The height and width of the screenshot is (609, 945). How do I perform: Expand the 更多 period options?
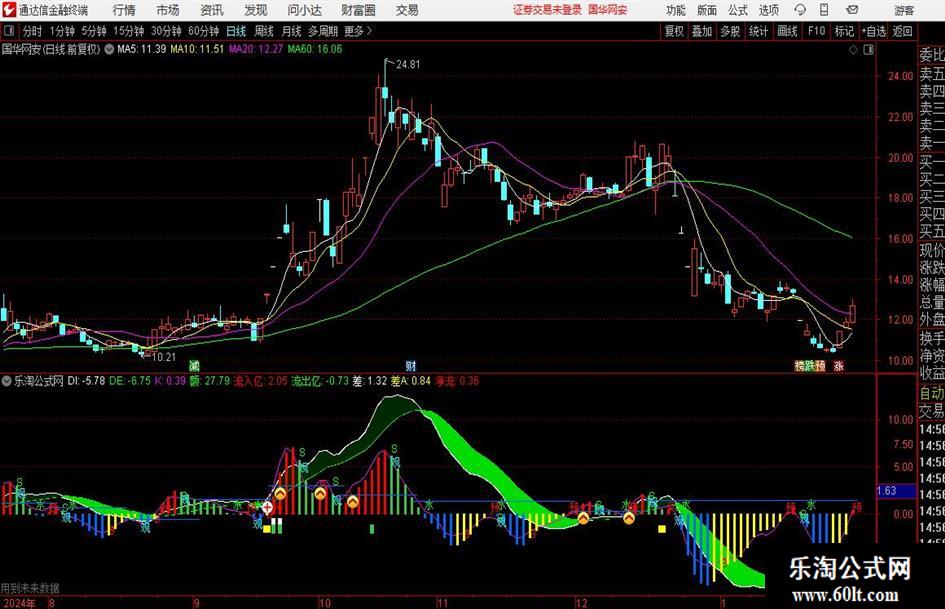click(358, 31)
